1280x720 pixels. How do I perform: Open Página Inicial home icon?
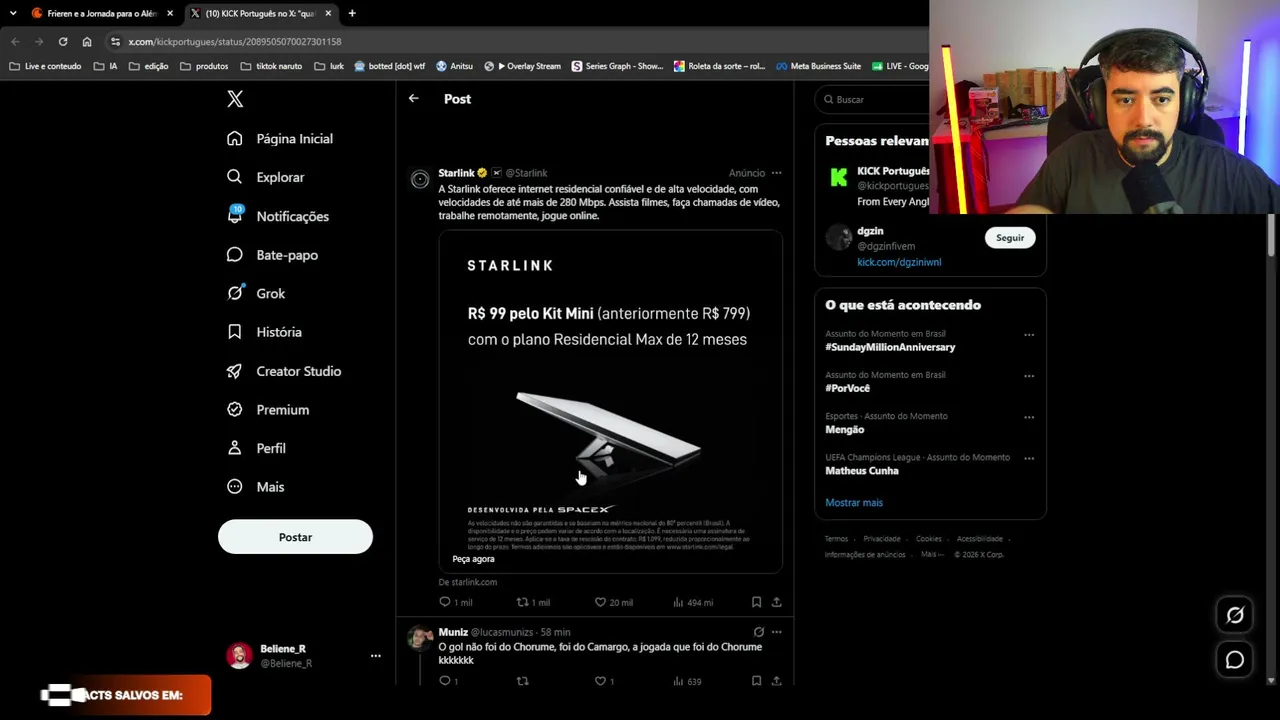pos(234,138)
